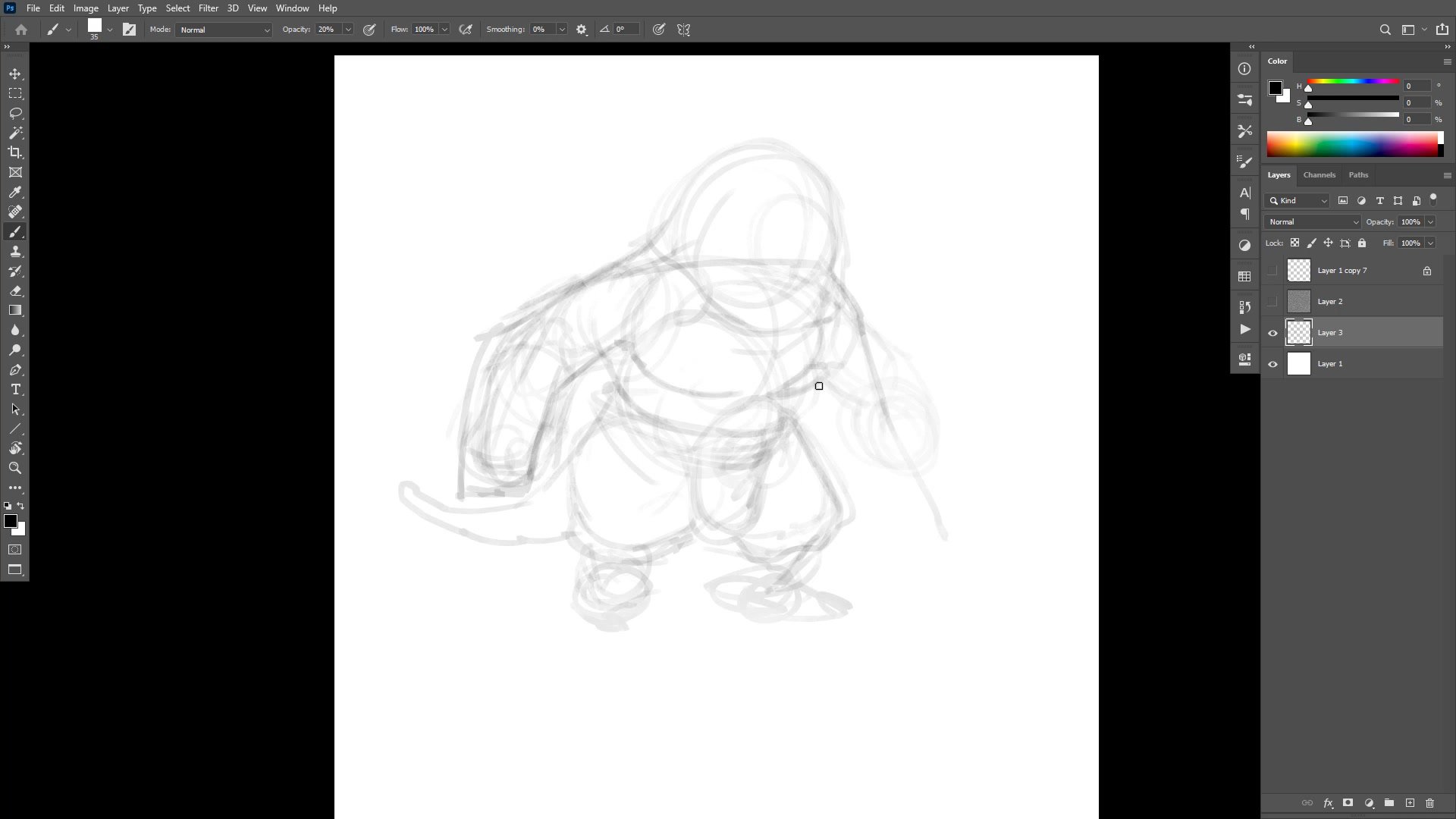Pick the Eyedropper tool
The image size is (1456, 819).
tap(15, 193)
